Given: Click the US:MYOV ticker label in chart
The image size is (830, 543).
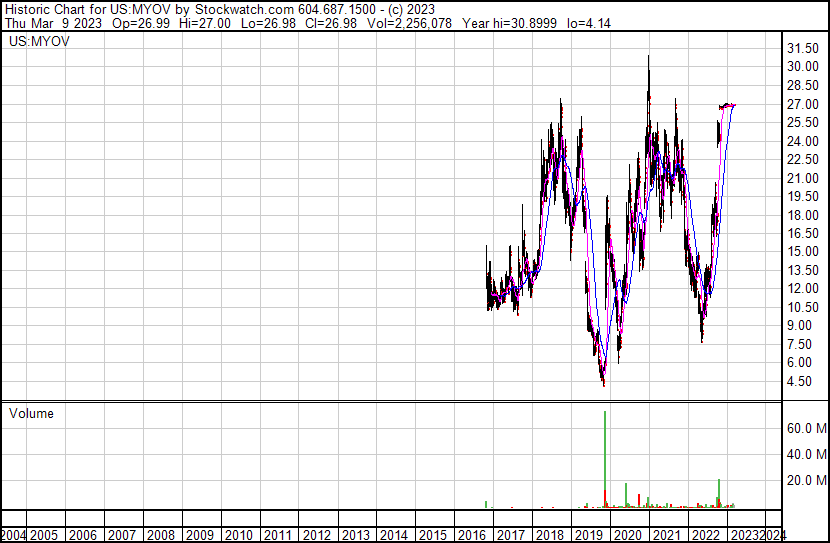Looking at the screenshot, I should click(x=39, y=41).
